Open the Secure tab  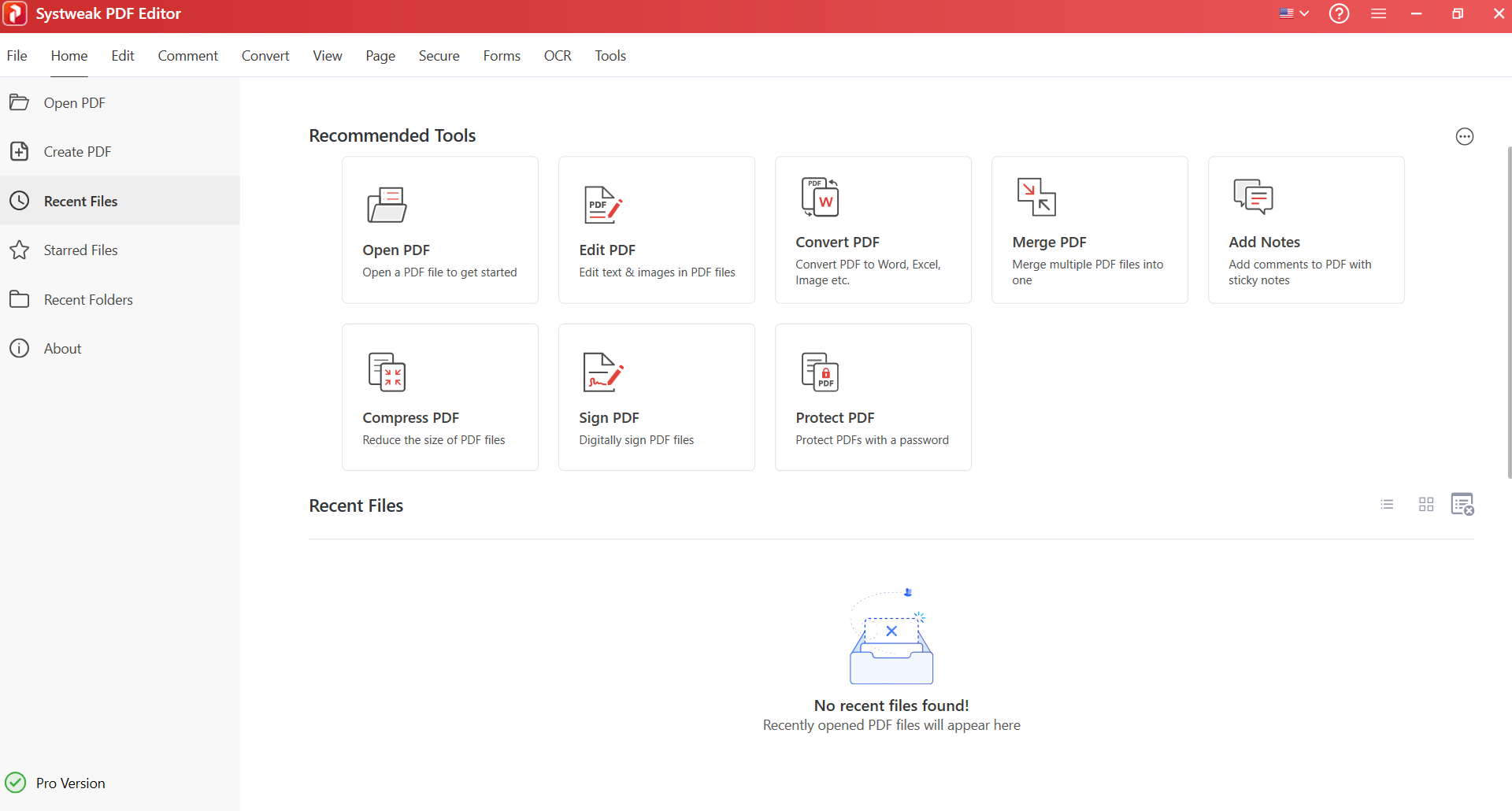[x=439, y=56]
